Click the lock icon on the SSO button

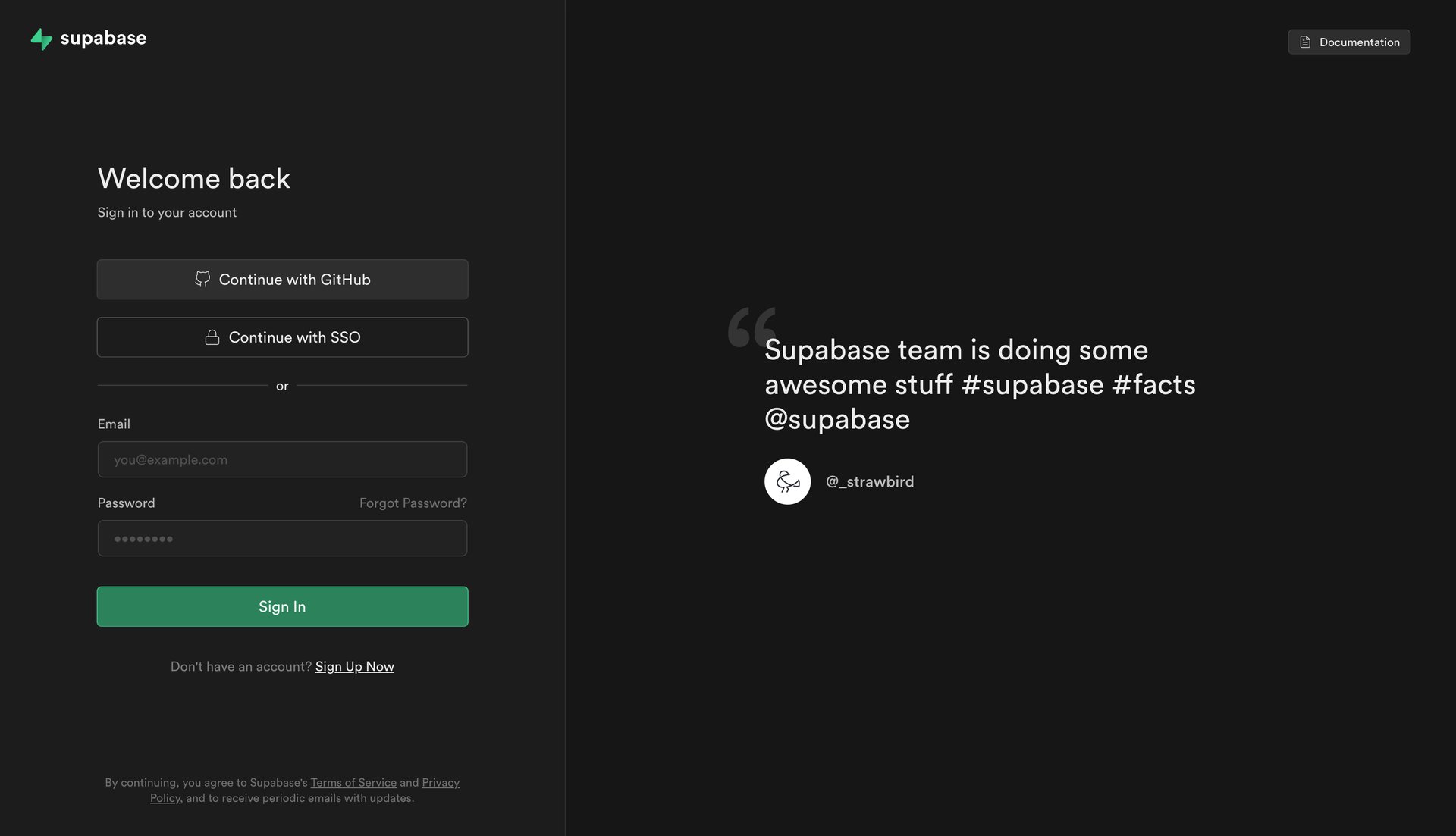click(213, 337)
